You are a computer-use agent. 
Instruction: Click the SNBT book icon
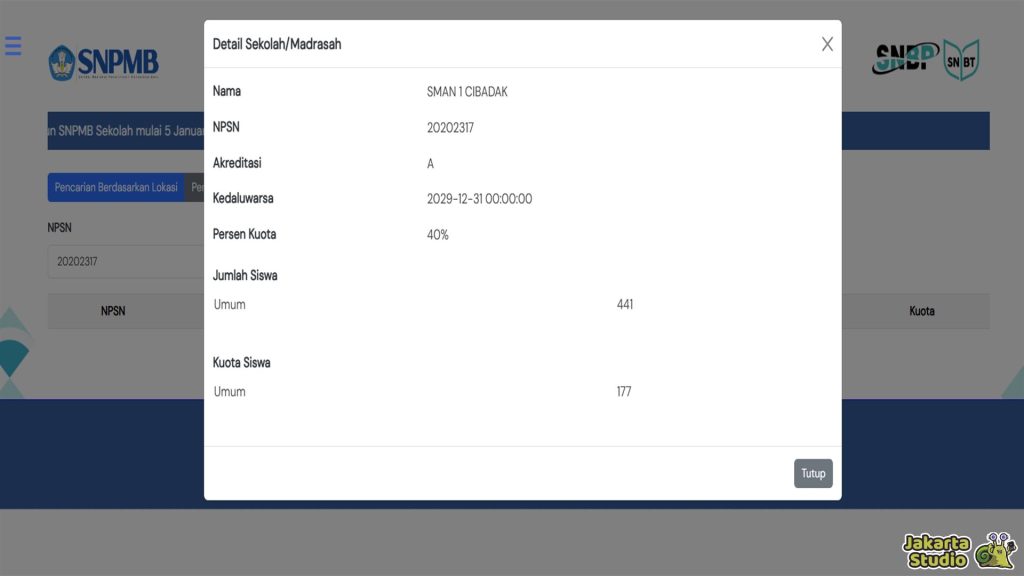(960, 60)
